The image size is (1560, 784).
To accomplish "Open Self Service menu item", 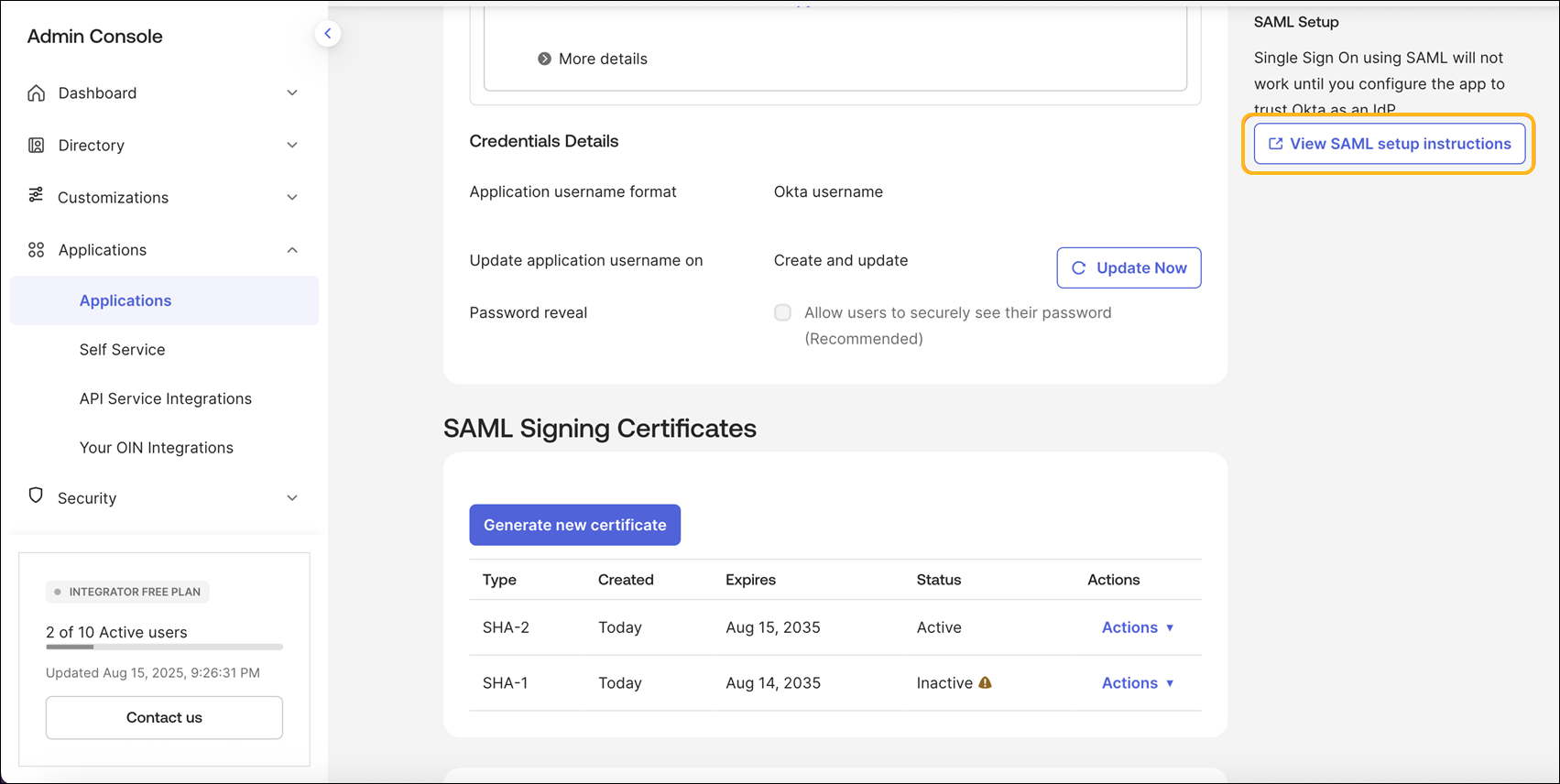I will pyautogui.click(x=122, y=350).
